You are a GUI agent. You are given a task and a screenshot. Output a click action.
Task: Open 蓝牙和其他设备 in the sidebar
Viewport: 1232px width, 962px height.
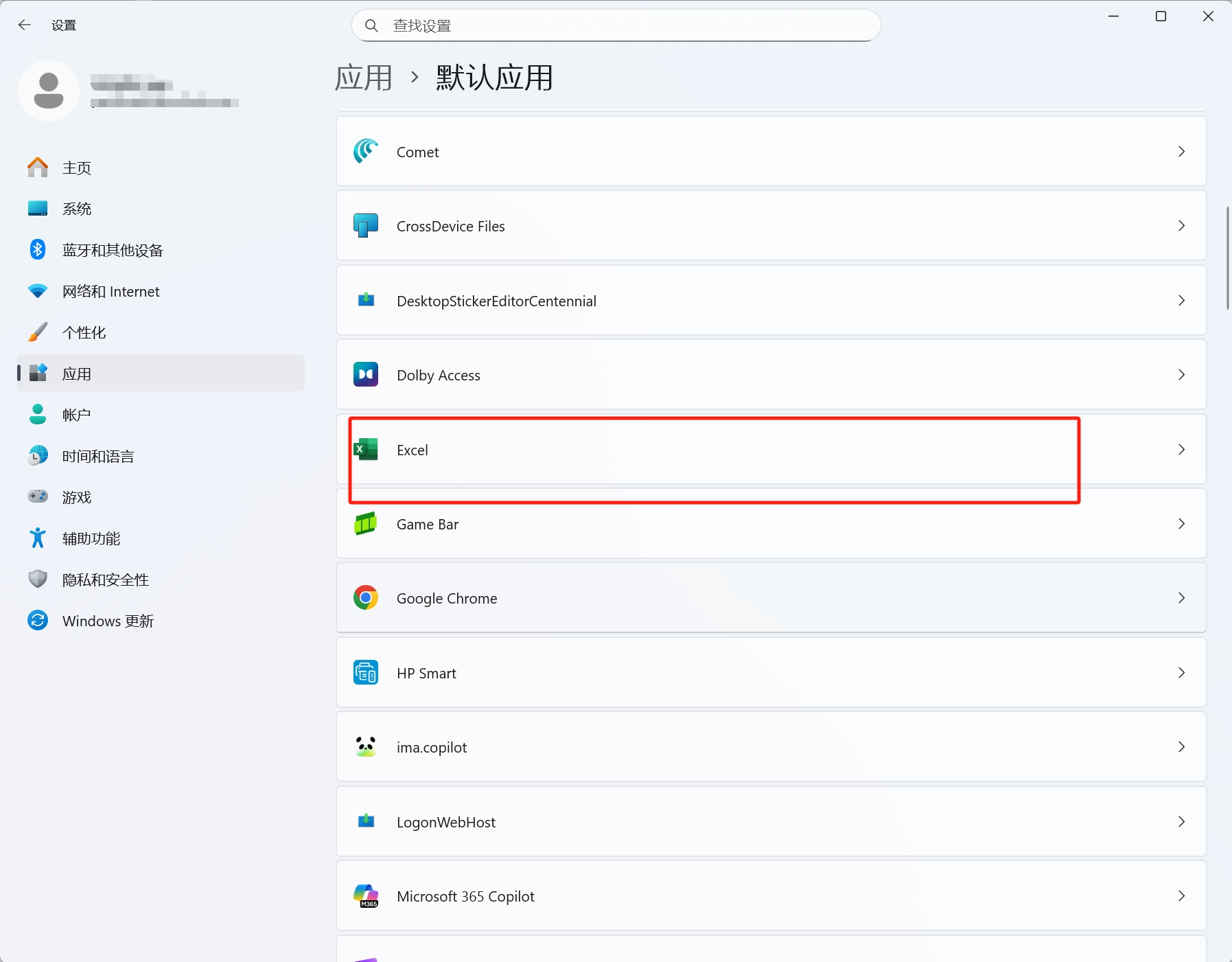point(161,249)
